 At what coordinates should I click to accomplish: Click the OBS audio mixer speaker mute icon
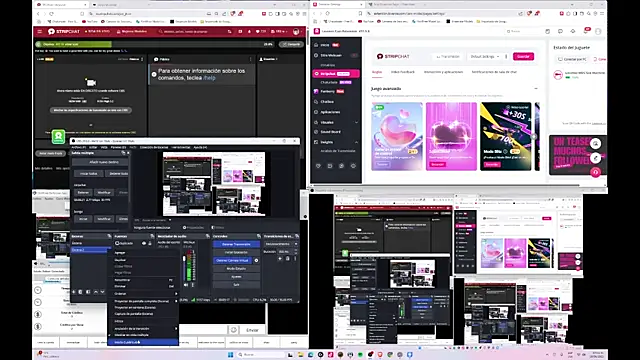point(186,285)
